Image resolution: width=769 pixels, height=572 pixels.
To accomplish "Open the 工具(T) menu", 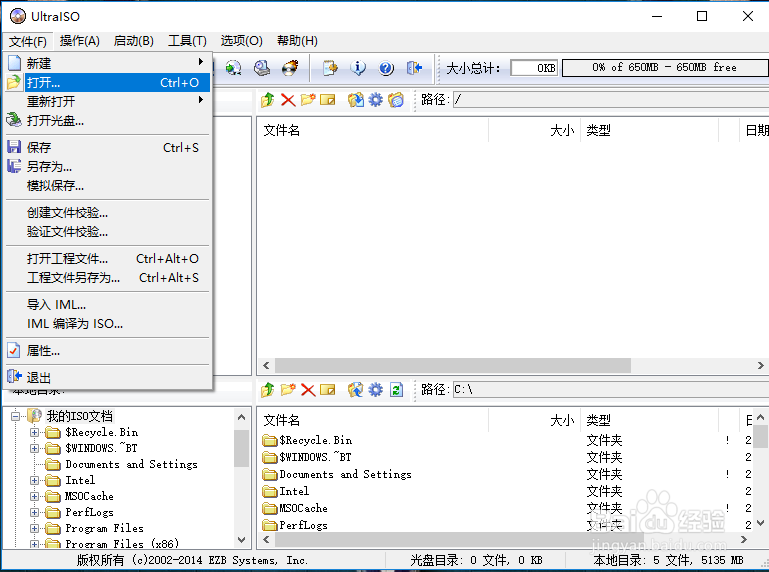I will tap(187, 41).
